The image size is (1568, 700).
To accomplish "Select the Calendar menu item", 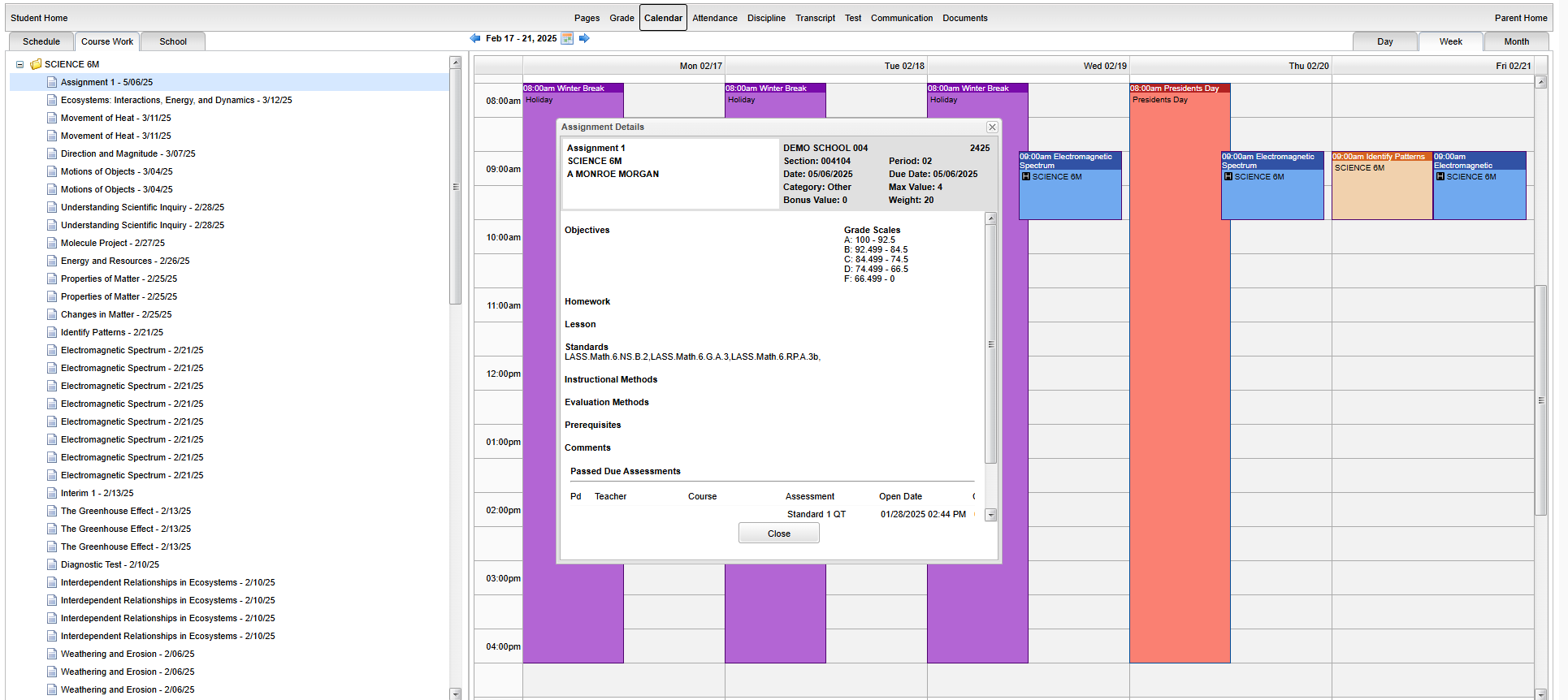I will [663, 18].
